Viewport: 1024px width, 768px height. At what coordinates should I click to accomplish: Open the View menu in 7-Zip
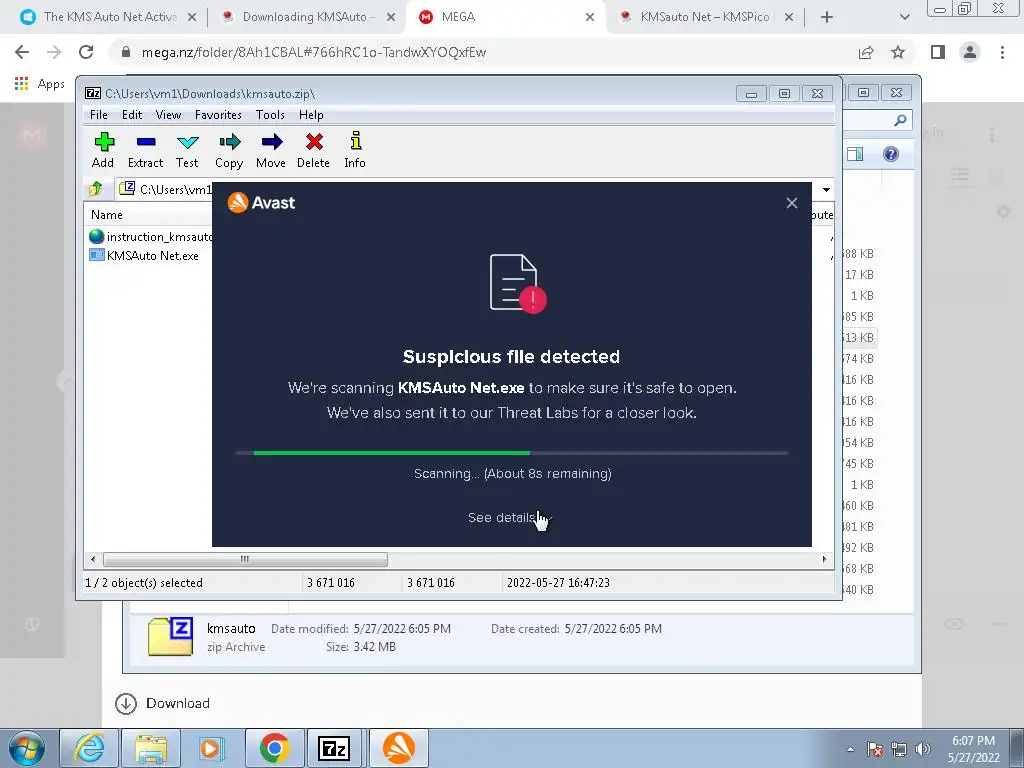click(x=168, y=115)
